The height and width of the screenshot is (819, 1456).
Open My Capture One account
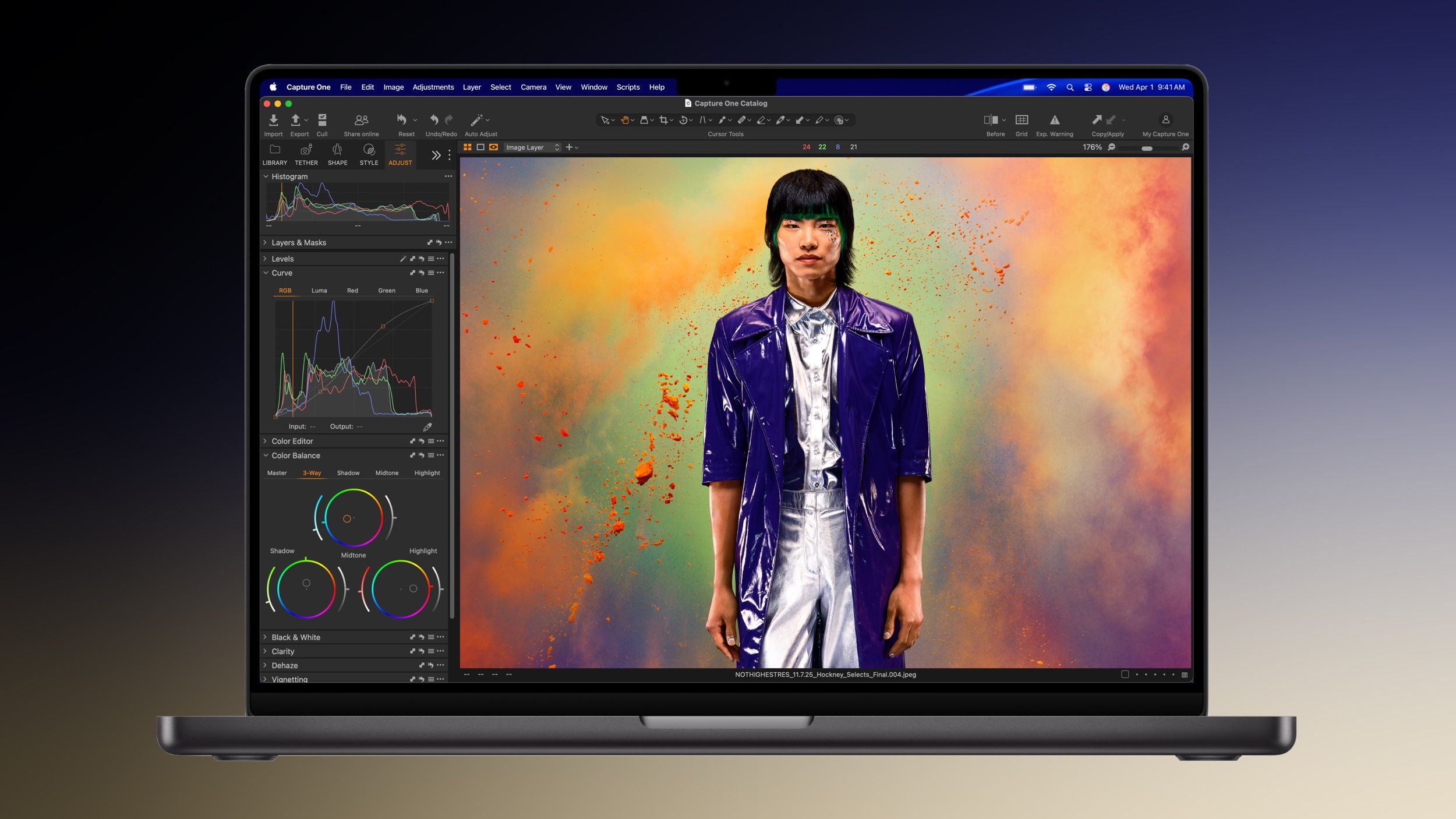pyautogui.click(x=1165, y=119)
